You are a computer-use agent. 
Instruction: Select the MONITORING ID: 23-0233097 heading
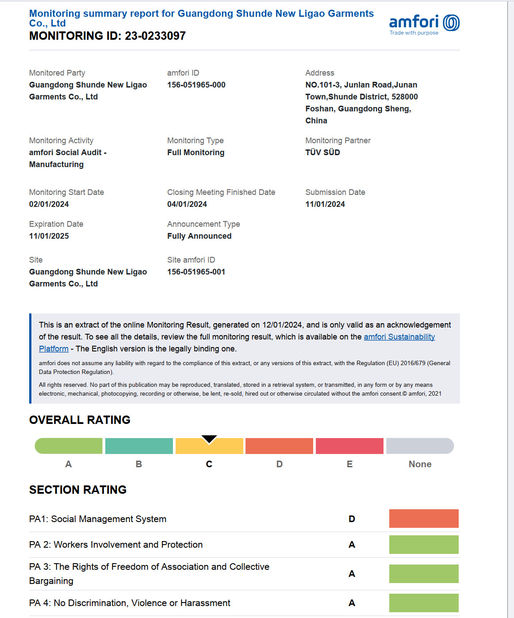point(107,36)
